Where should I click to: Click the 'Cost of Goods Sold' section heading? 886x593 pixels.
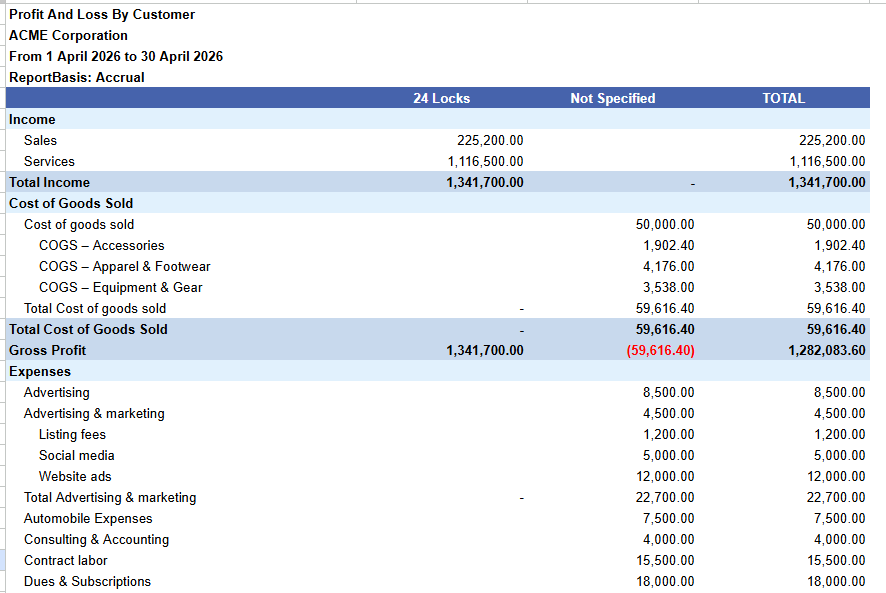[71, 204]
